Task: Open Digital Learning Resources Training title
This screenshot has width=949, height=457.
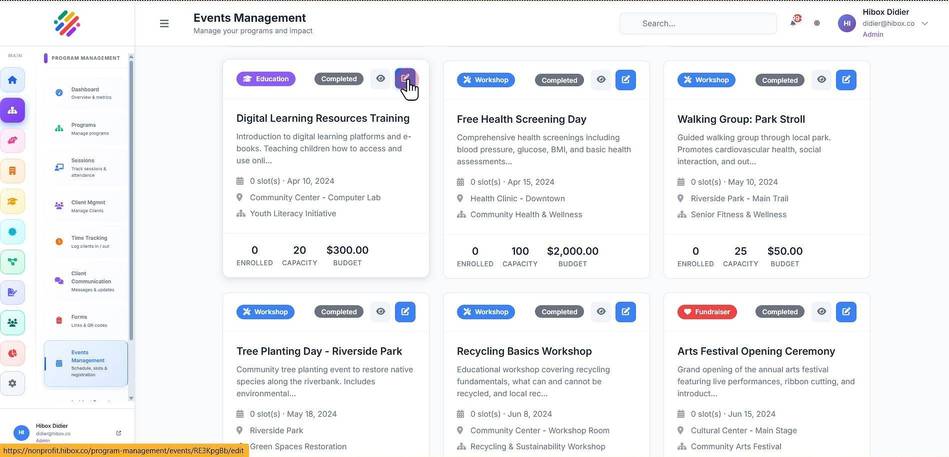Action: point(323,118)
